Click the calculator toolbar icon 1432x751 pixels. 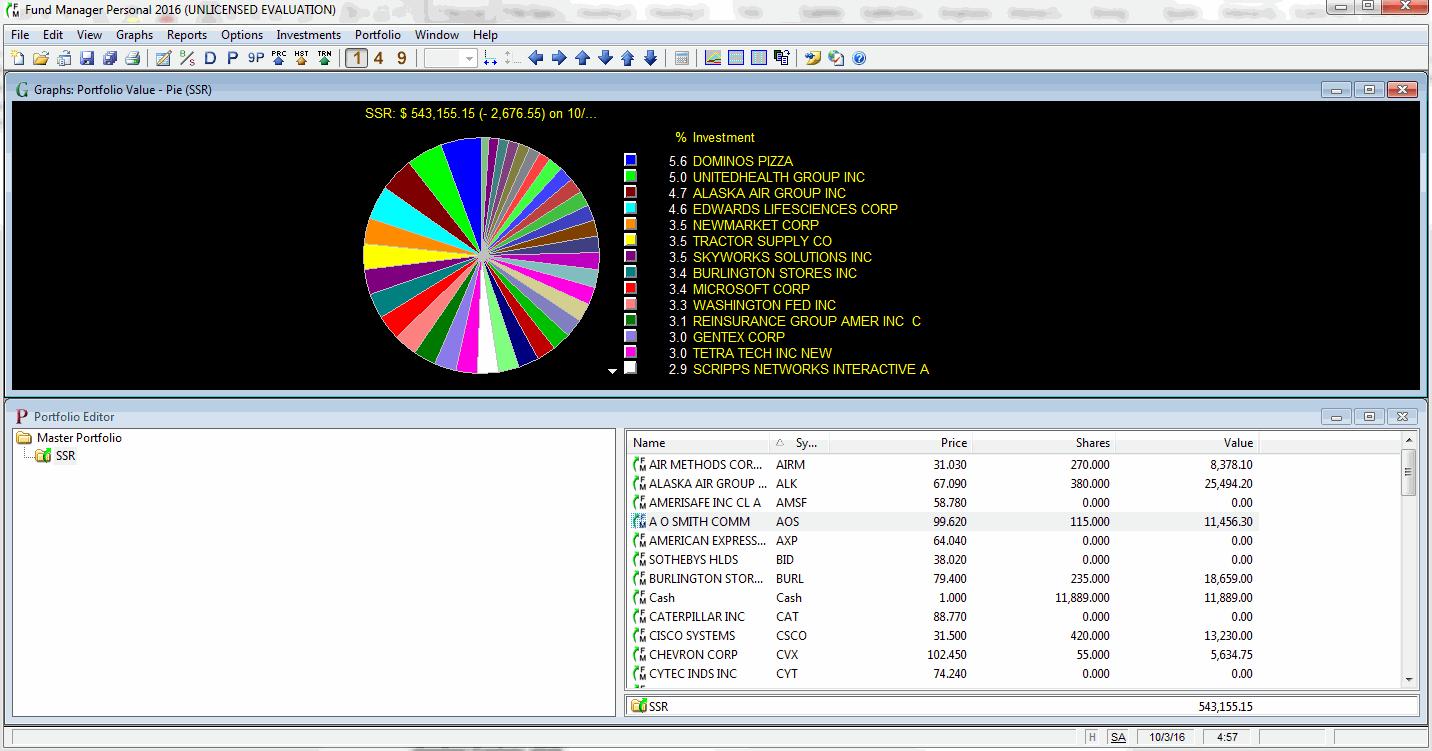point(682,58)
